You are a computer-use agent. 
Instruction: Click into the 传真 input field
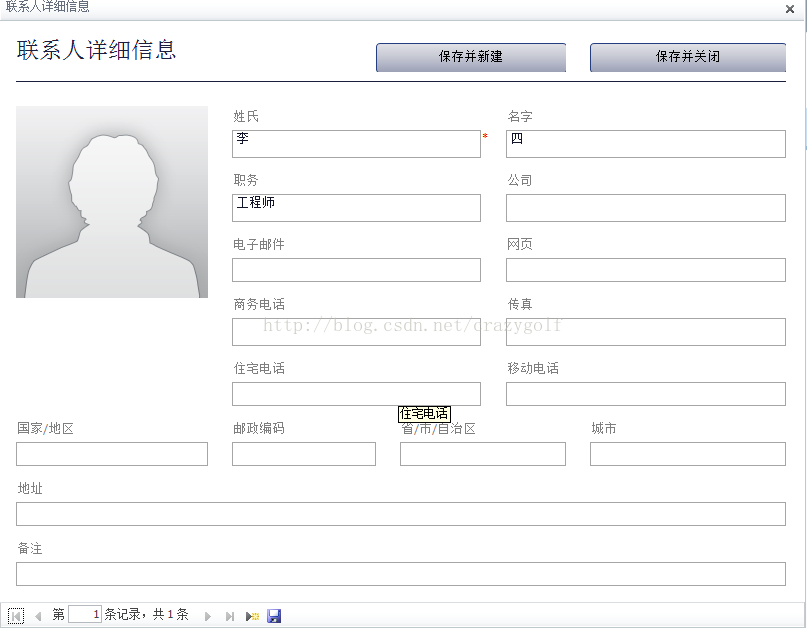pyautogui.click(x=646, y=332)
